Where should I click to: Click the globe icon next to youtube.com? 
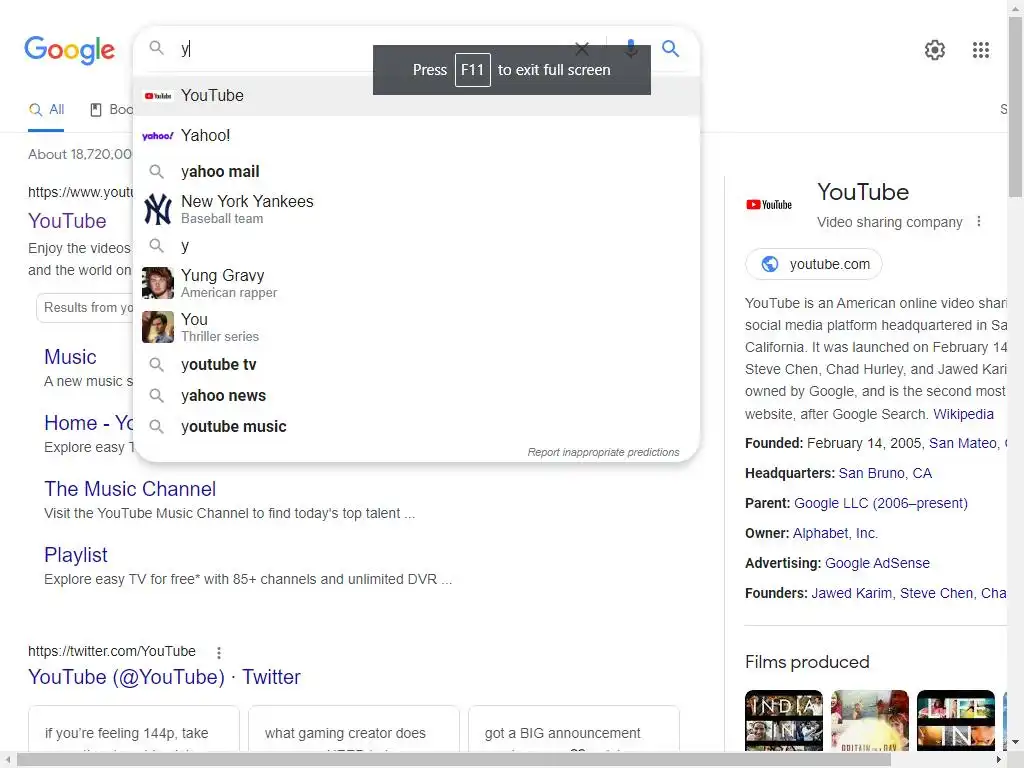point(770,264)
